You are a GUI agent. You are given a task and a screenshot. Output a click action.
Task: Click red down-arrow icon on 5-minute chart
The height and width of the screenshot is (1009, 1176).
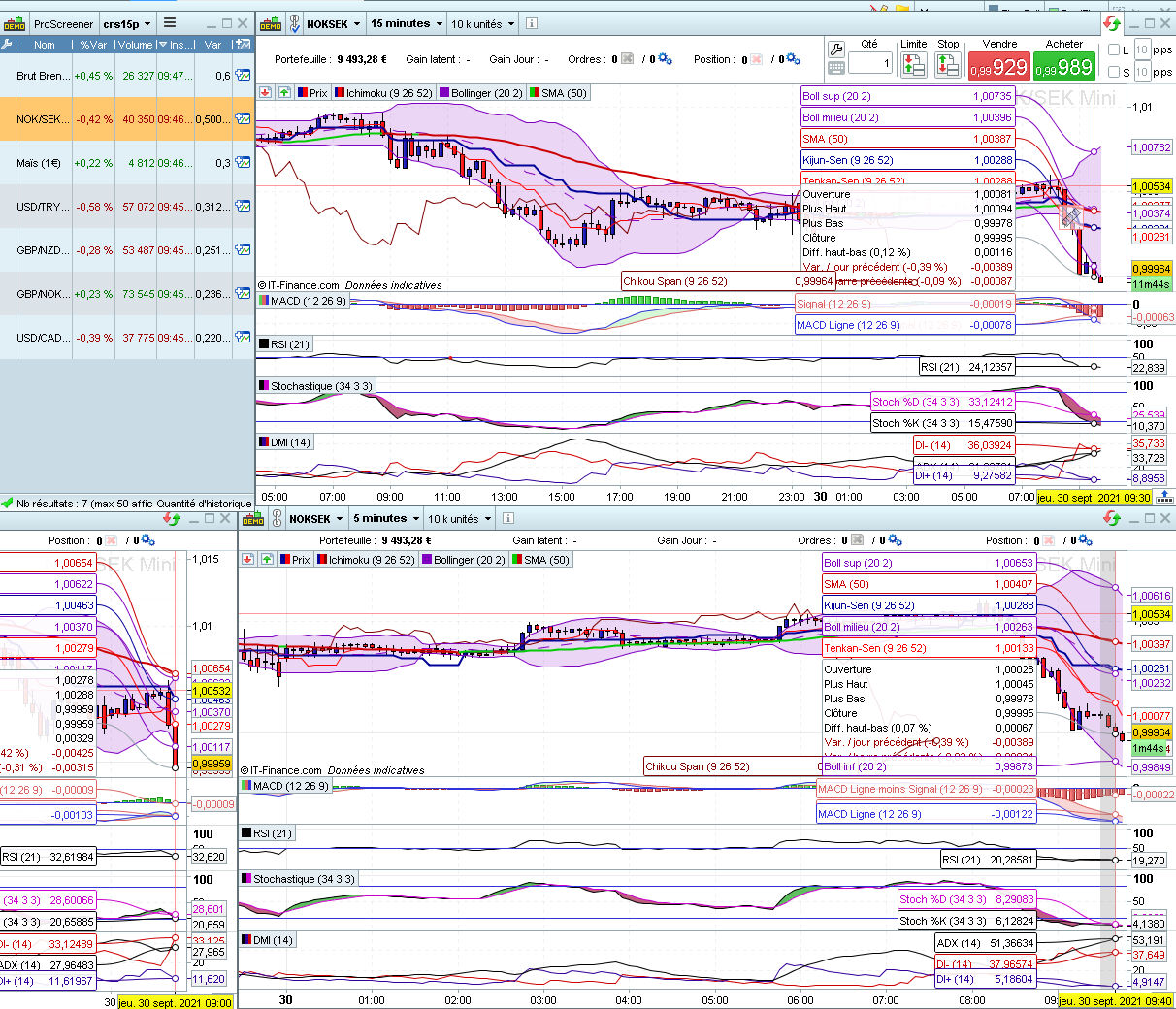pyautogui.click(x=247, y=560)
